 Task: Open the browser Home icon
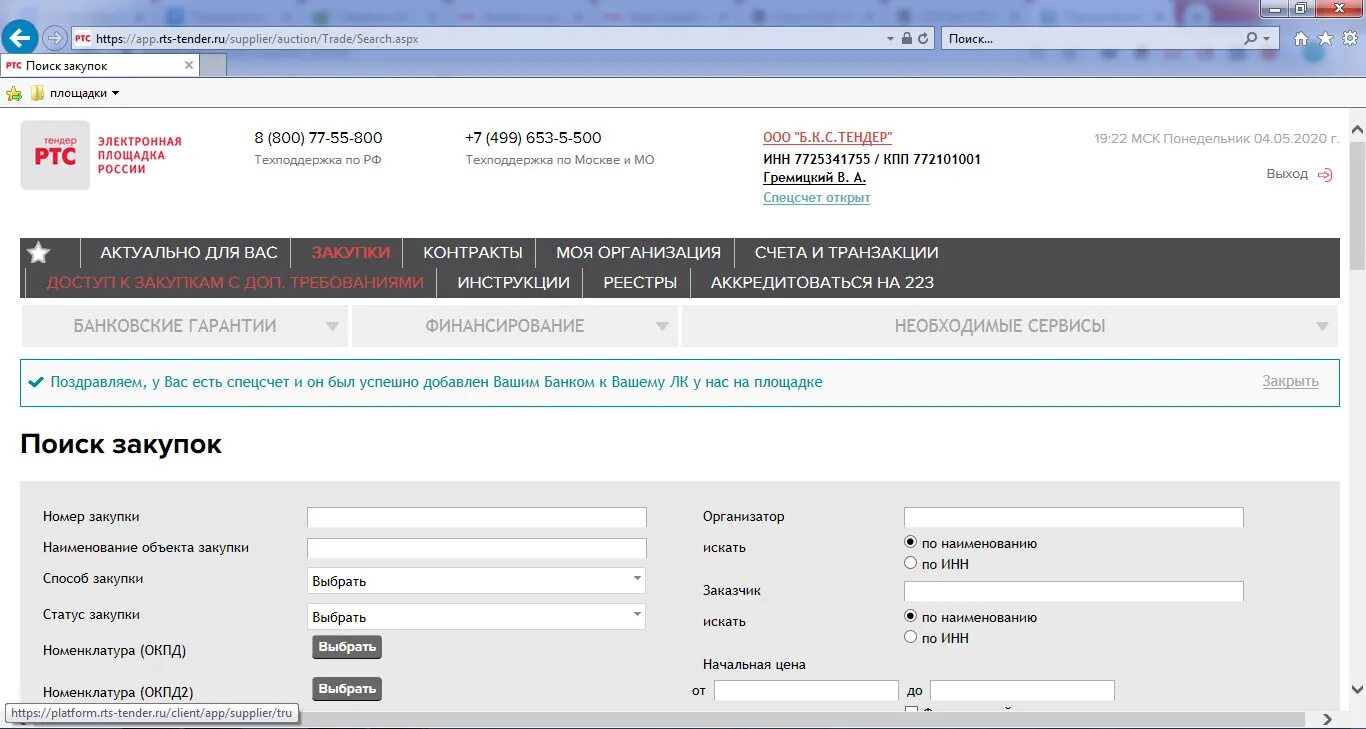pyautogui.click(x=1301, y=38)
